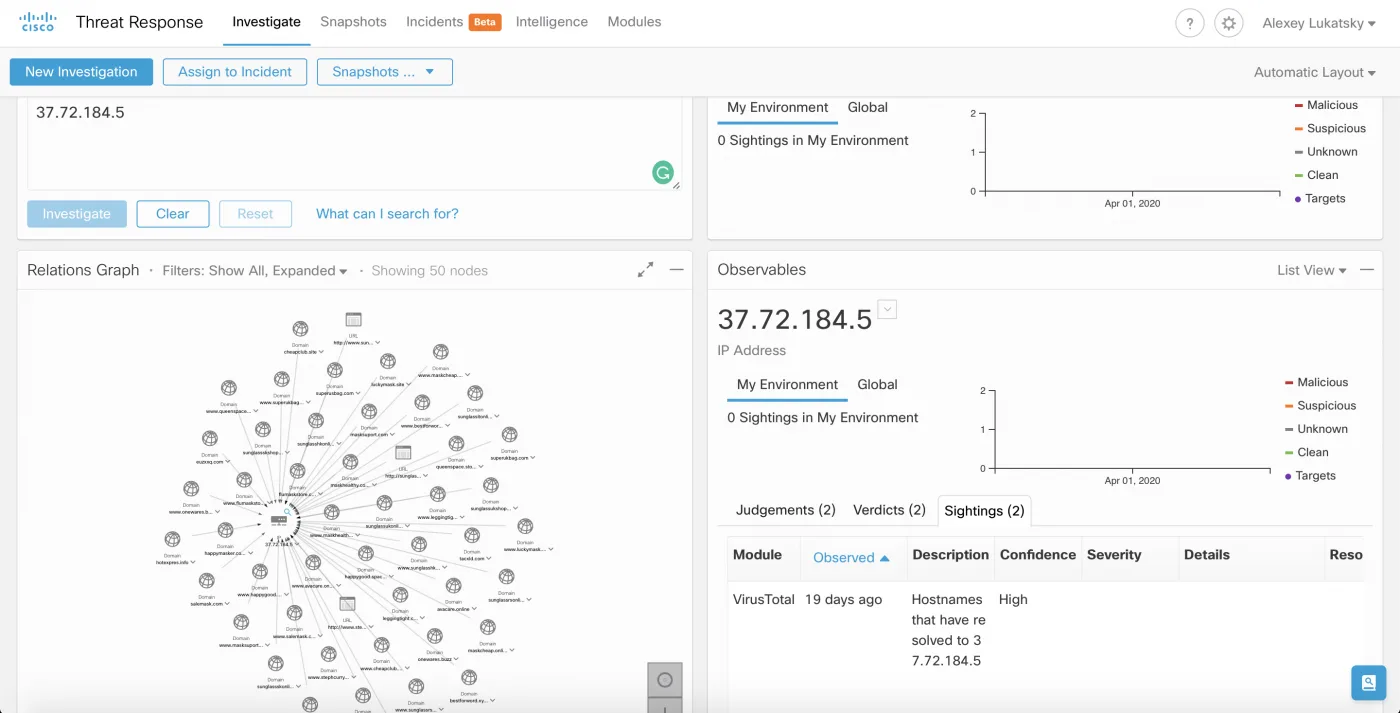Select the www.luckymask... domain globe icon
Image resolution: width=1400 pixels, height=713 pixels.
coord(525,526)
